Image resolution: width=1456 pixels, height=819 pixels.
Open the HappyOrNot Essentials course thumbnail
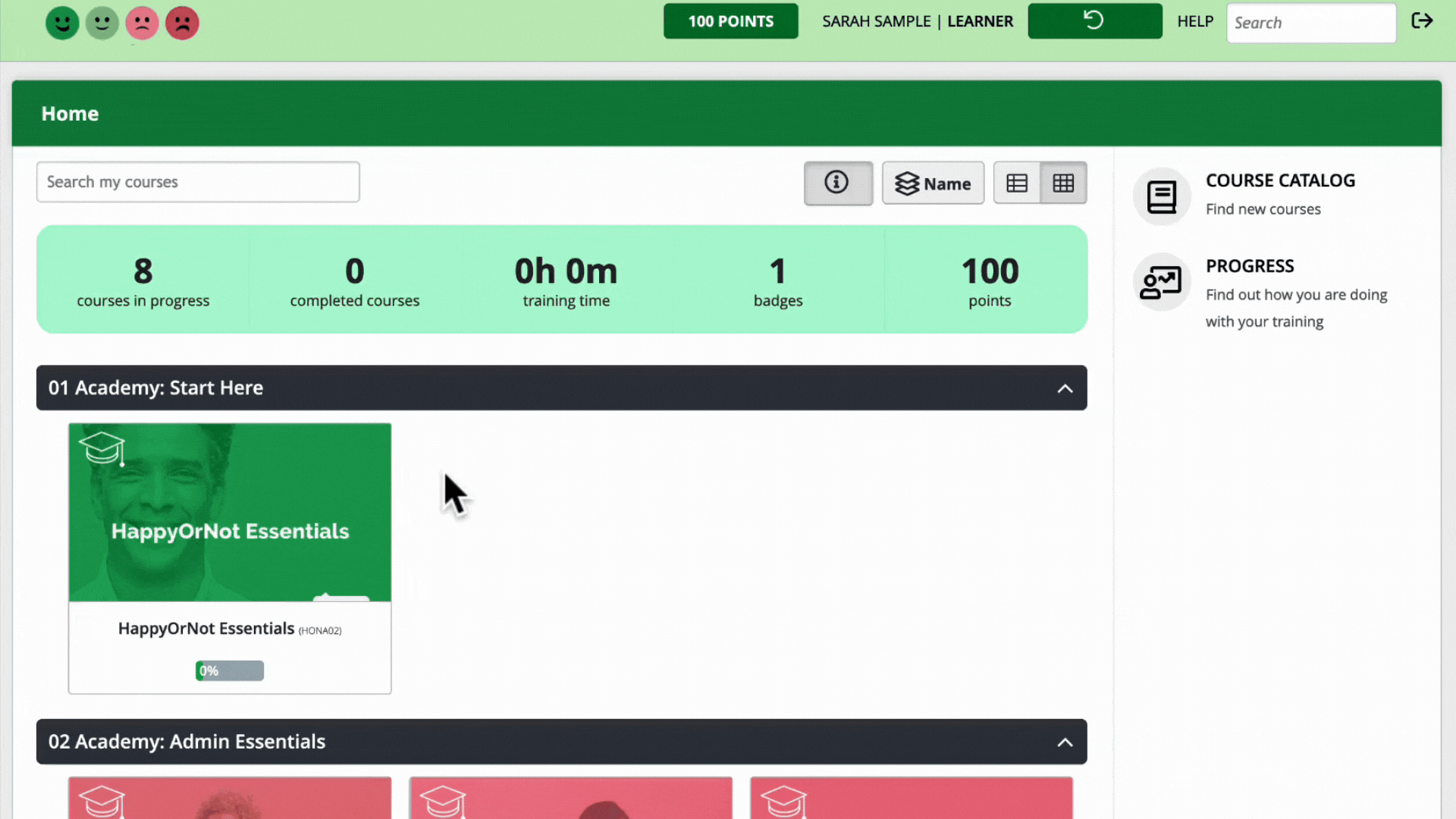pos(230,513)
